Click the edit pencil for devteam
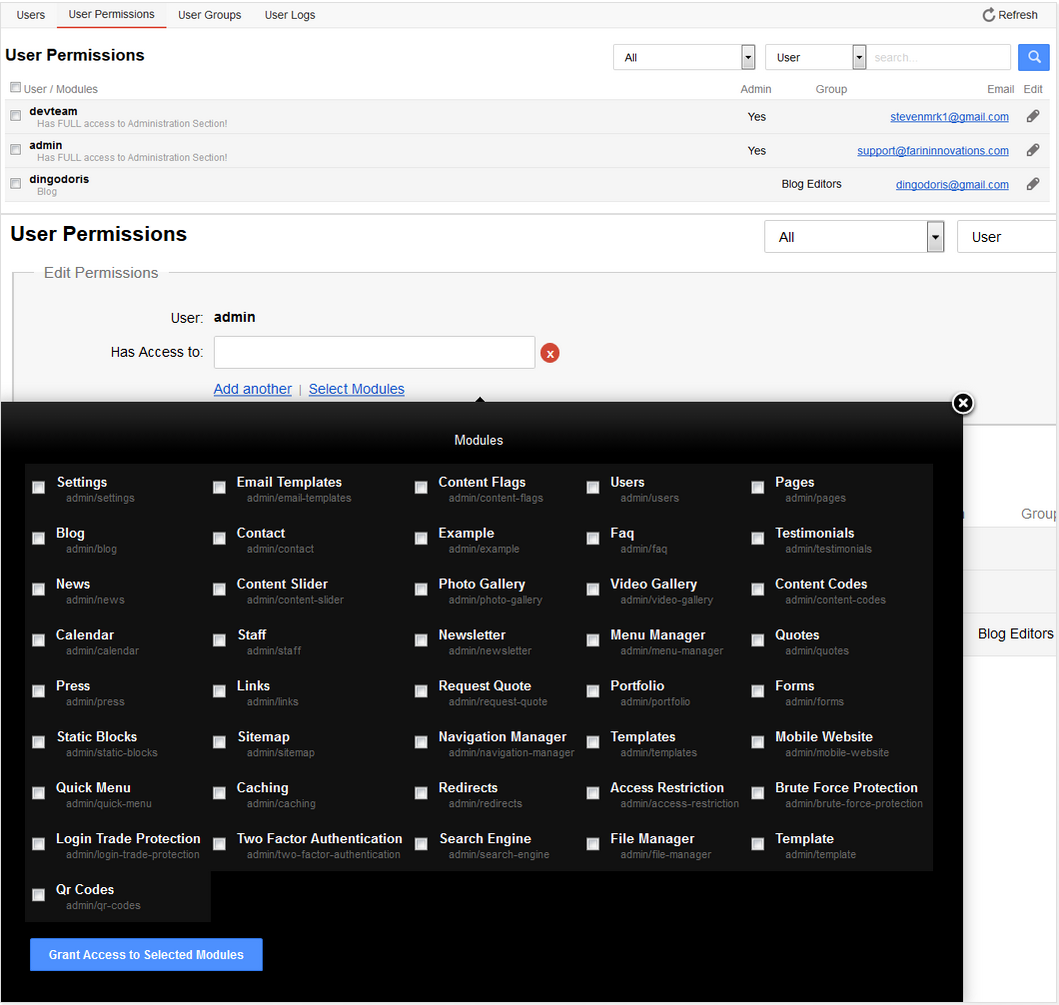The height and width of the screenshot is (1005, 1059). (x=1033, y=116)
